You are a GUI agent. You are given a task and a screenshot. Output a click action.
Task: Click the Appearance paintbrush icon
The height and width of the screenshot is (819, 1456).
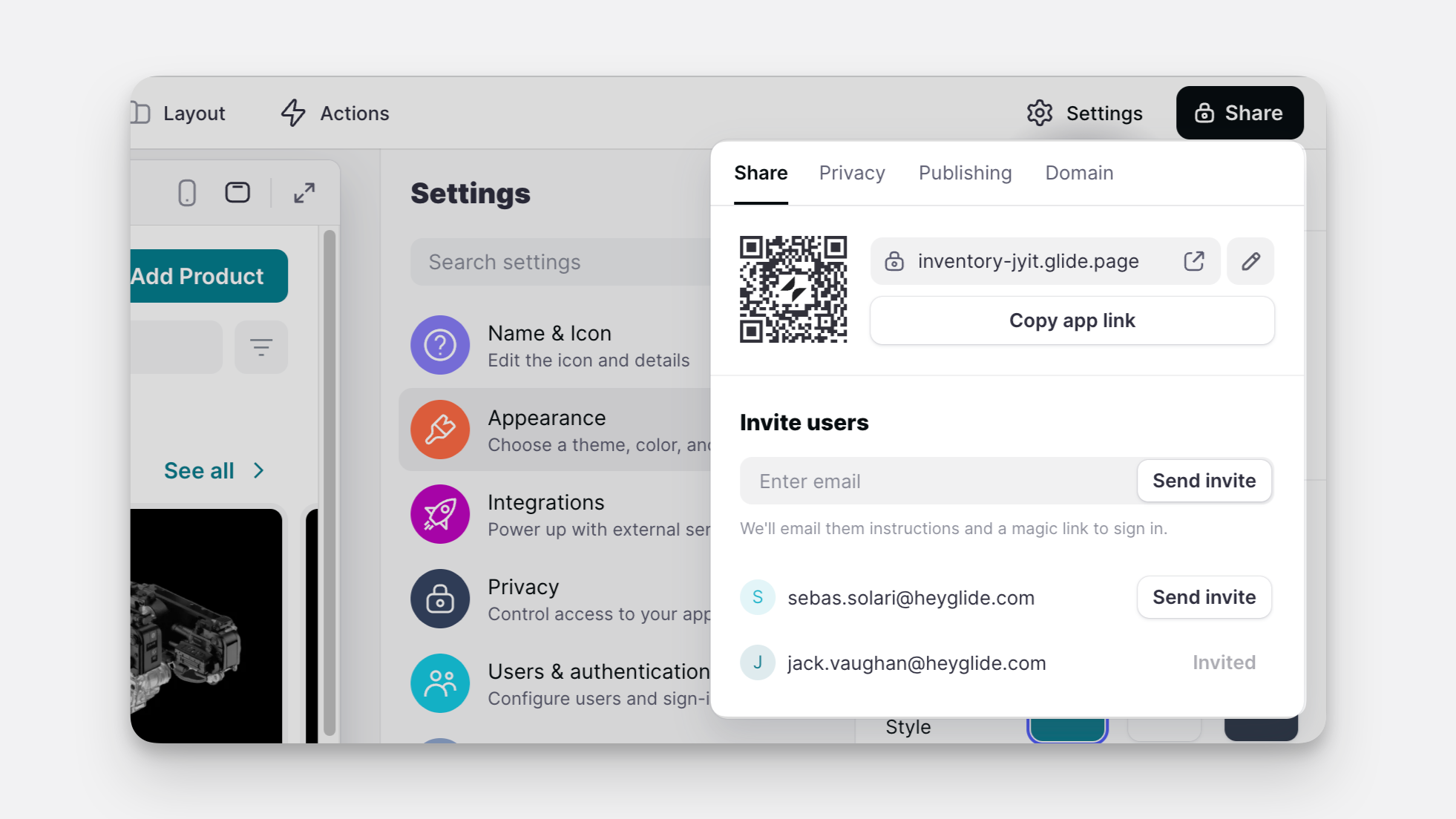pos(440,430)
